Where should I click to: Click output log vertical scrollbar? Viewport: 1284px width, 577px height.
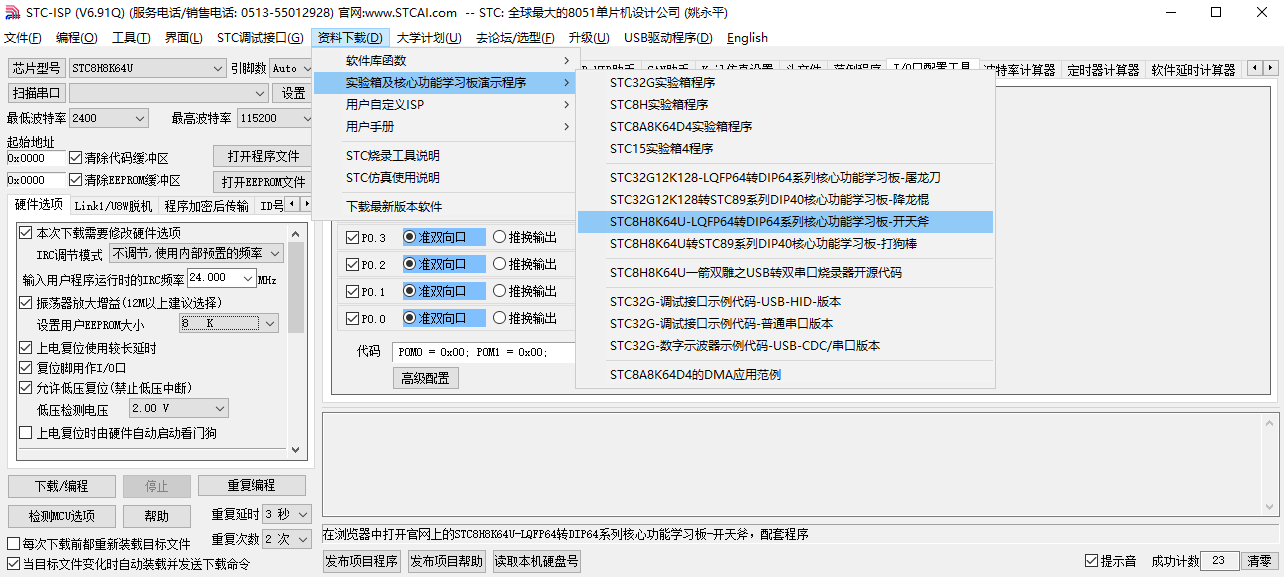coord(1271,467)
